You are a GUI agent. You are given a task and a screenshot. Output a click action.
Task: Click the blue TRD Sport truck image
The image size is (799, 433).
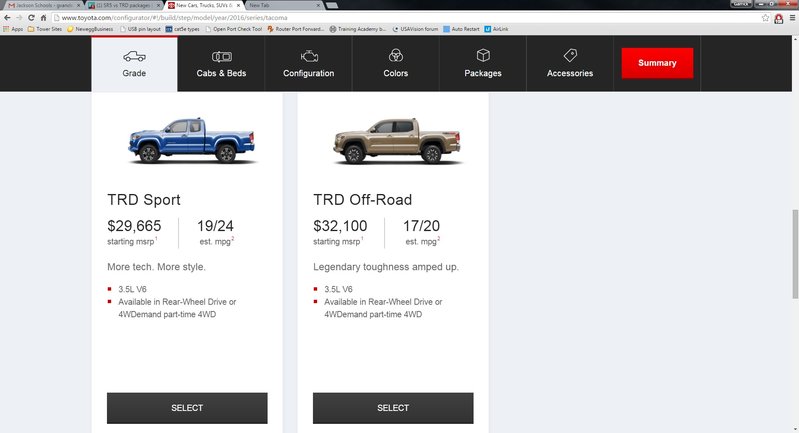(192, 140)
